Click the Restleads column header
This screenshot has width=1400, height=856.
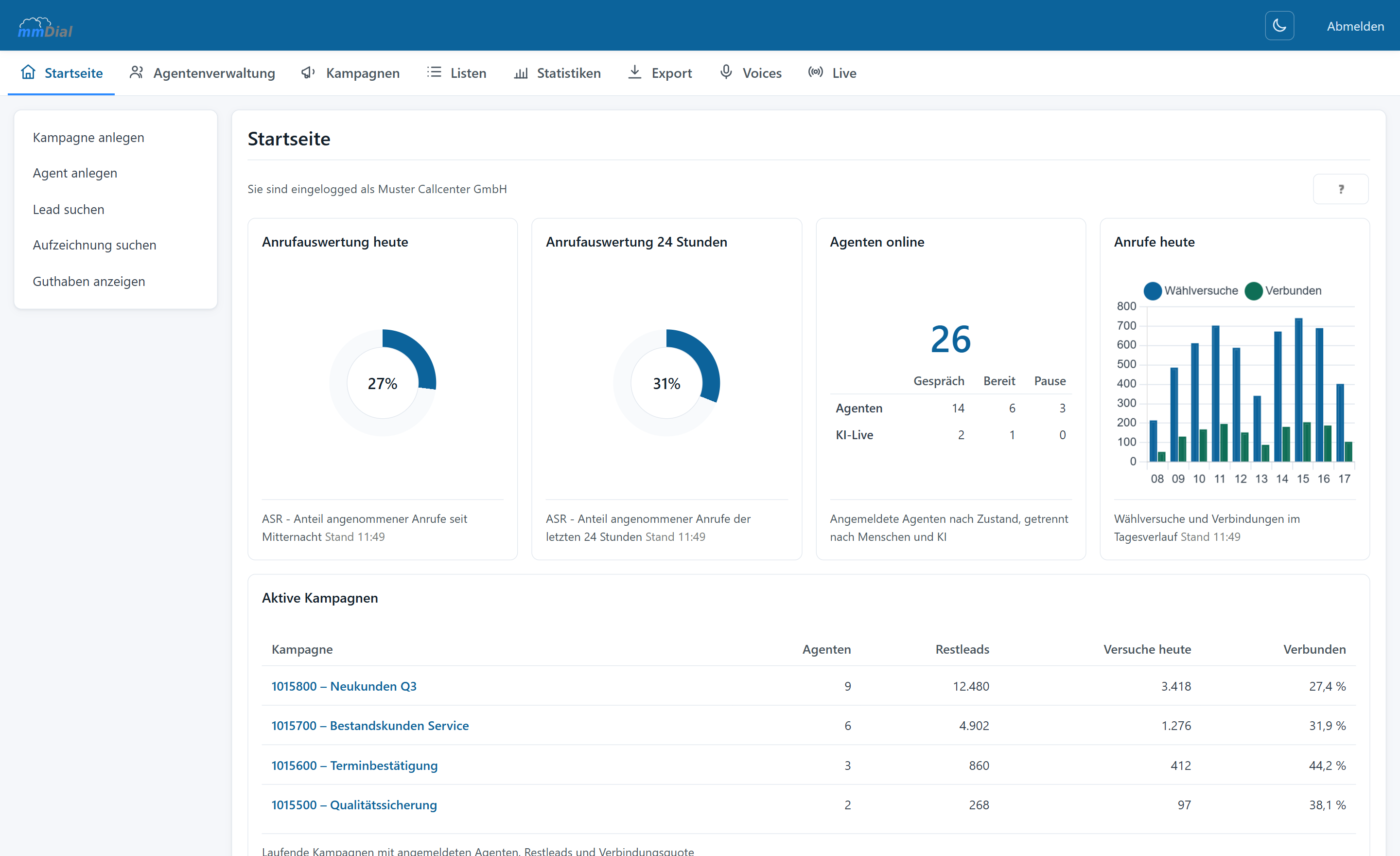(962, 649)
